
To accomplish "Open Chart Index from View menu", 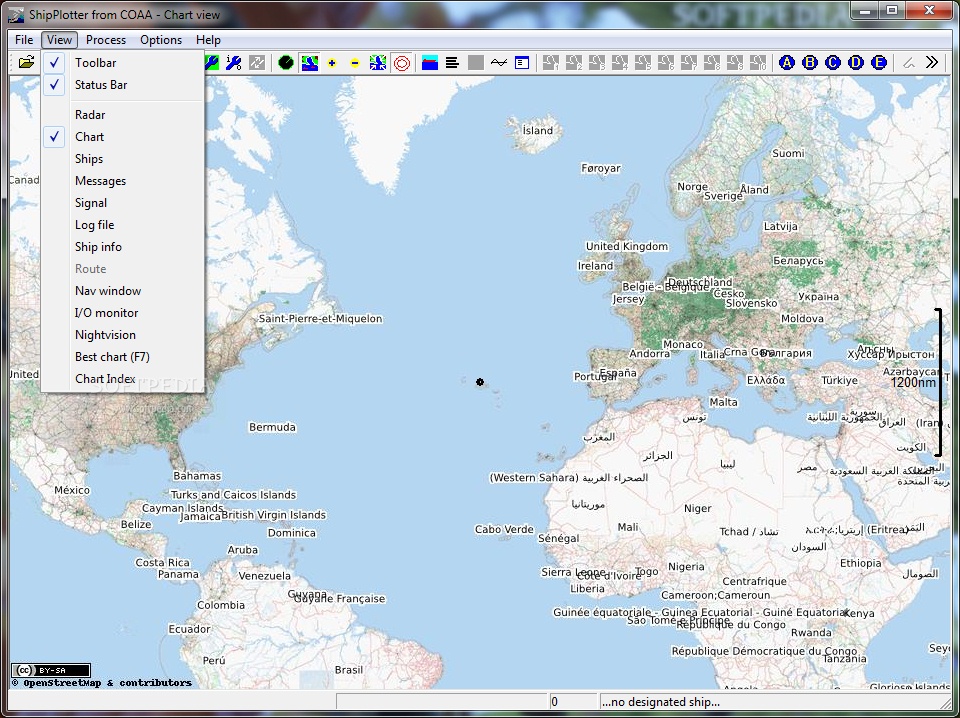I will [122, 379].
